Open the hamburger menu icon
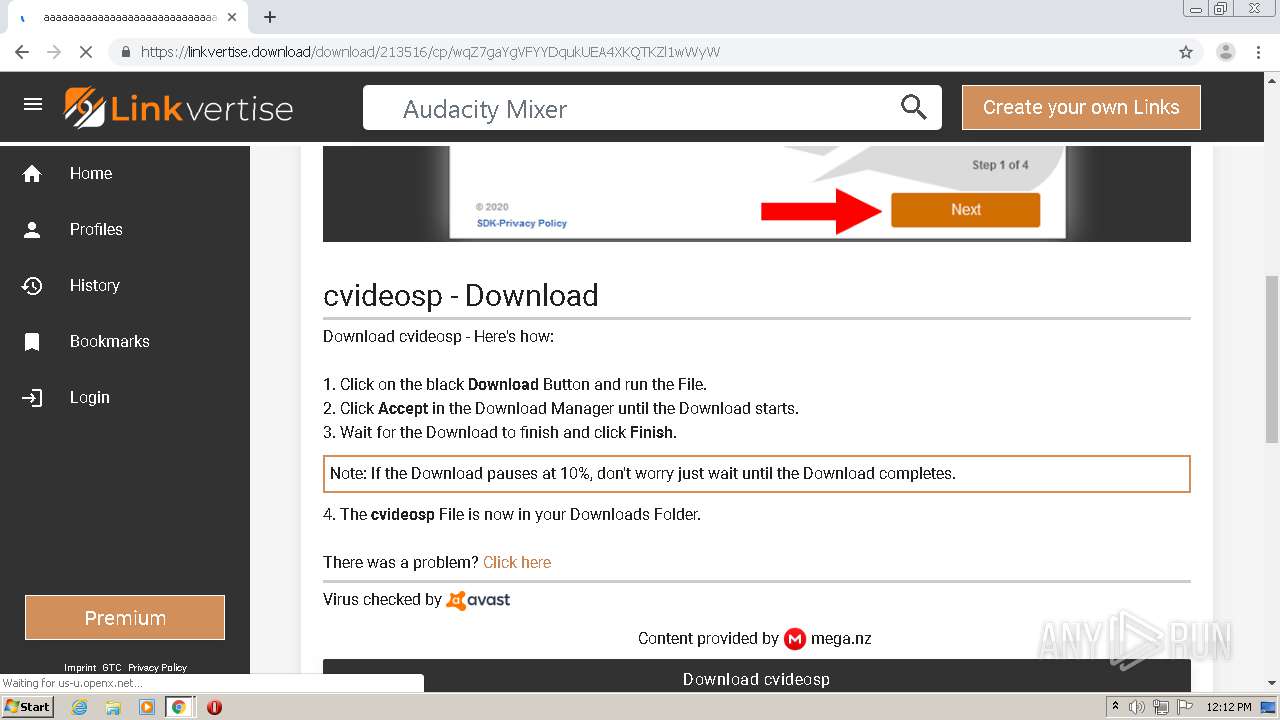 [x=33, y=104]
